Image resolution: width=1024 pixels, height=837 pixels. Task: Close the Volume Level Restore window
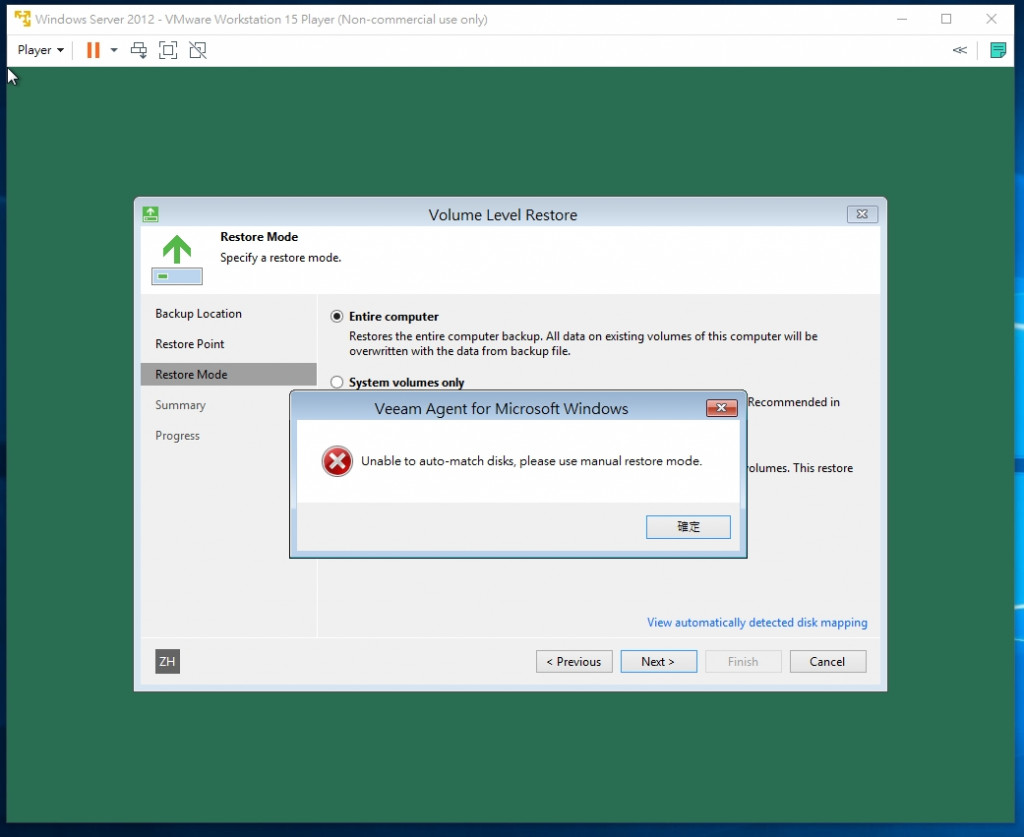[x=862, y=214]
